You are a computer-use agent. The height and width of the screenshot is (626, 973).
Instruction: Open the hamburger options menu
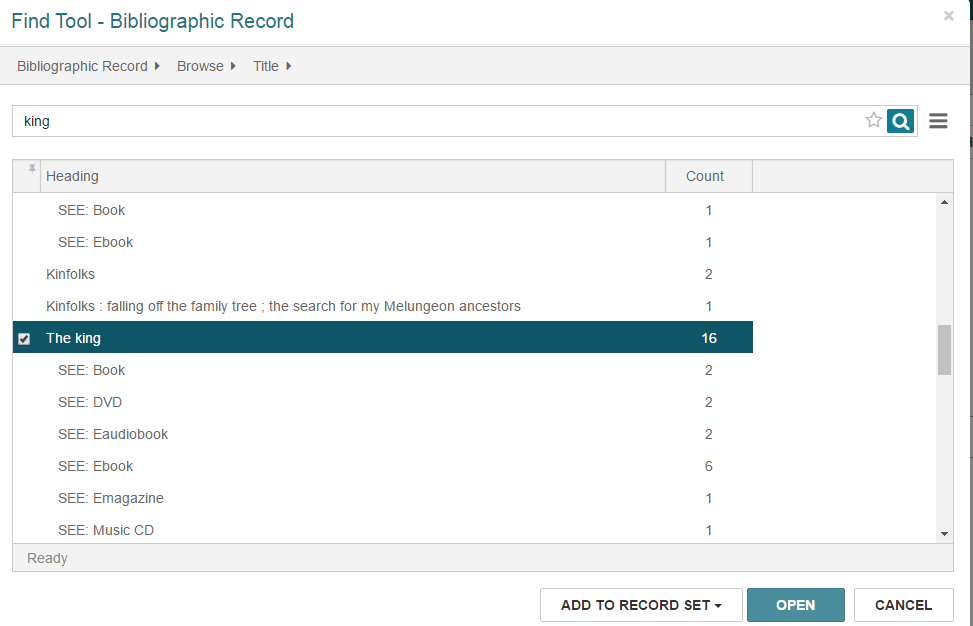point(938,121)
